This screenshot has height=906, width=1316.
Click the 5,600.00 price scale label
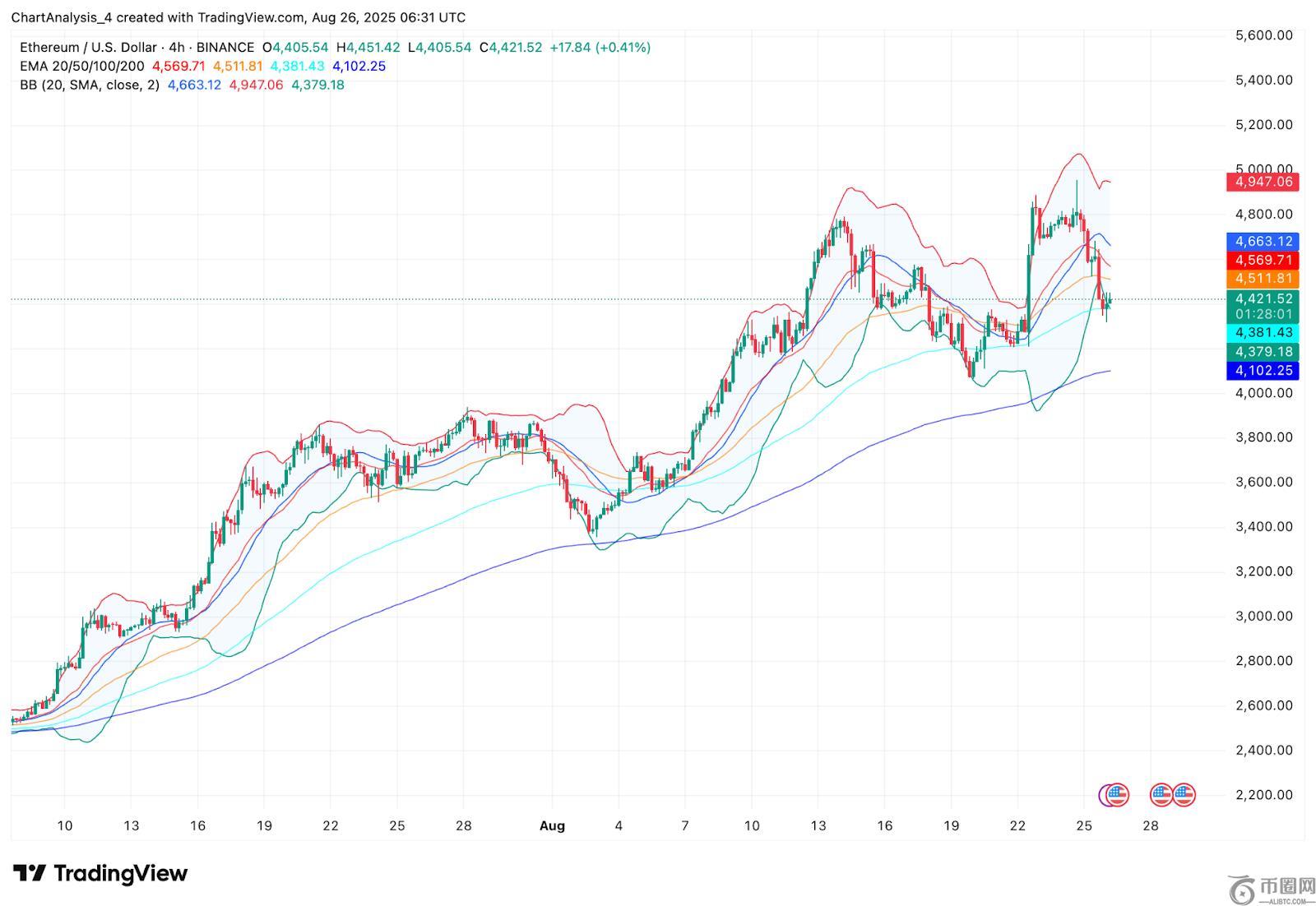click(x=1263, y=35)
